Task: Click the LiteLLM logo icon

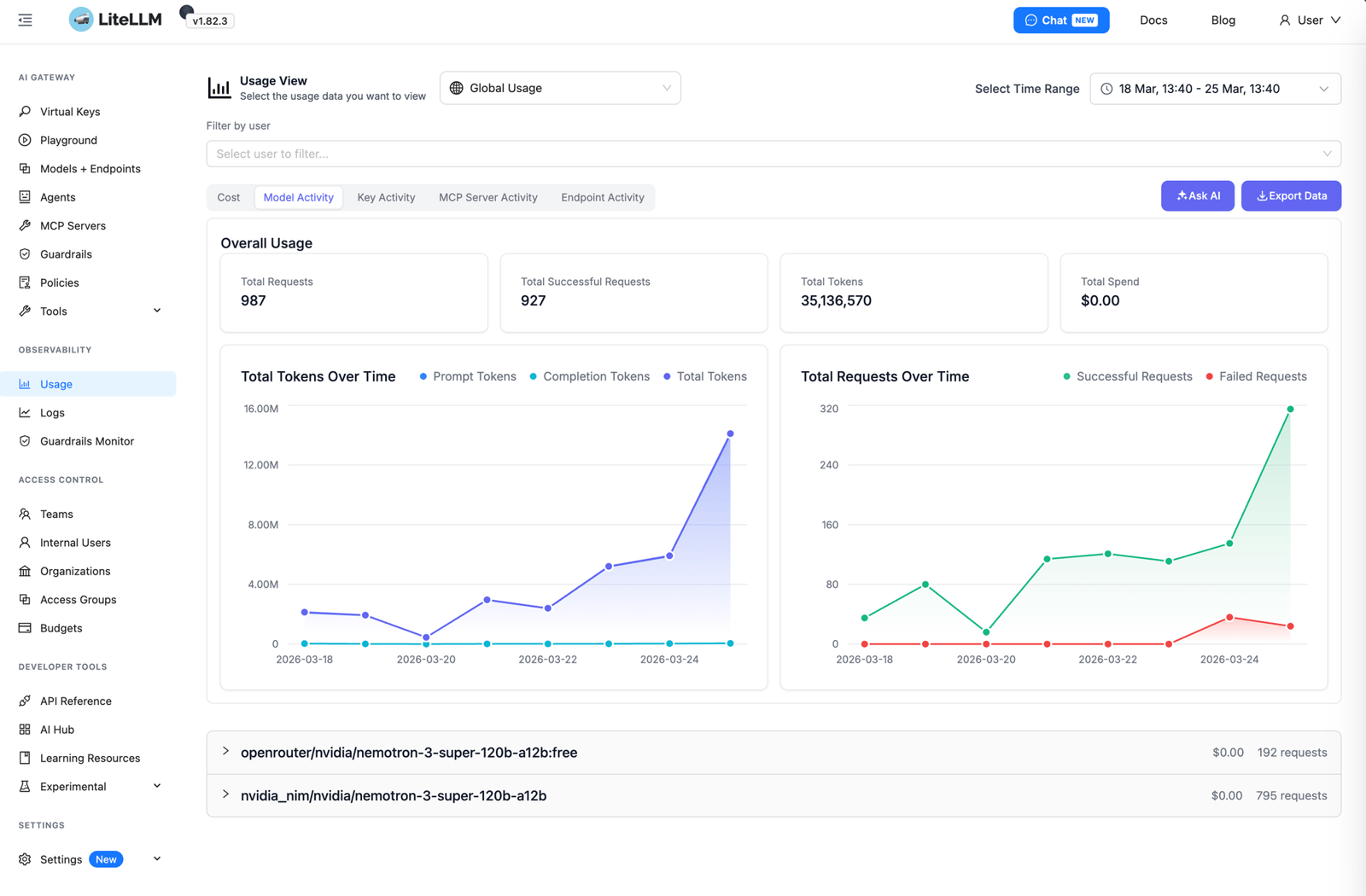Action: click(x=81, y=20)
